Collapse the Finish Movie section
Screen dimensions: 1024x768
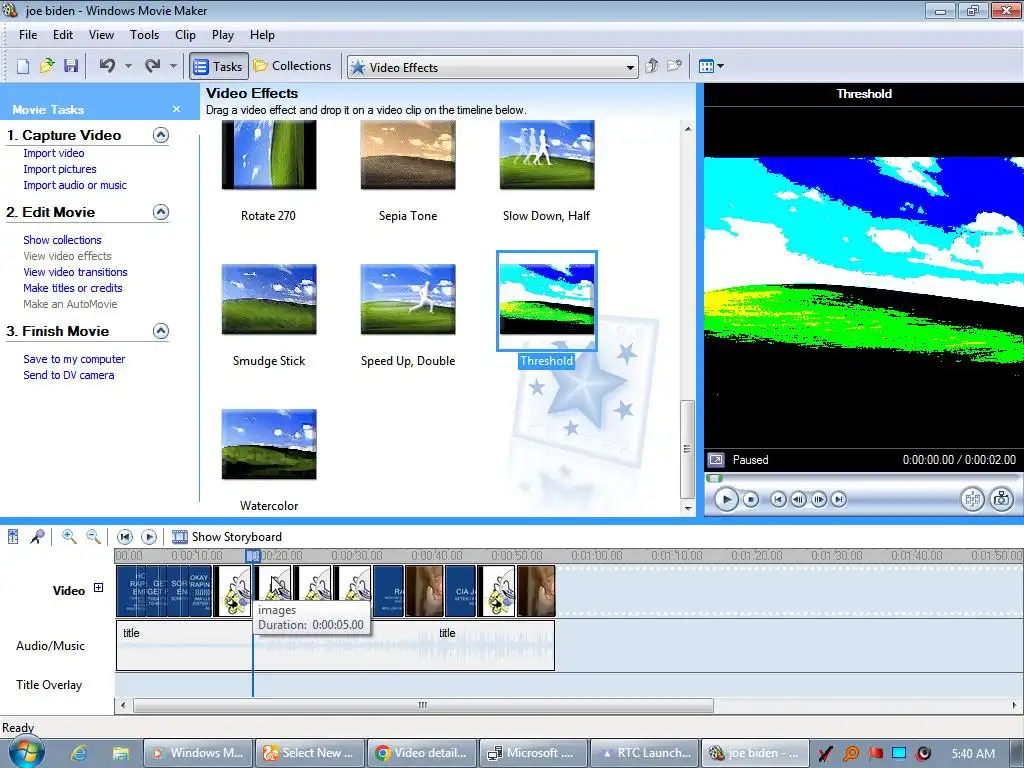[x=161, y=331]
